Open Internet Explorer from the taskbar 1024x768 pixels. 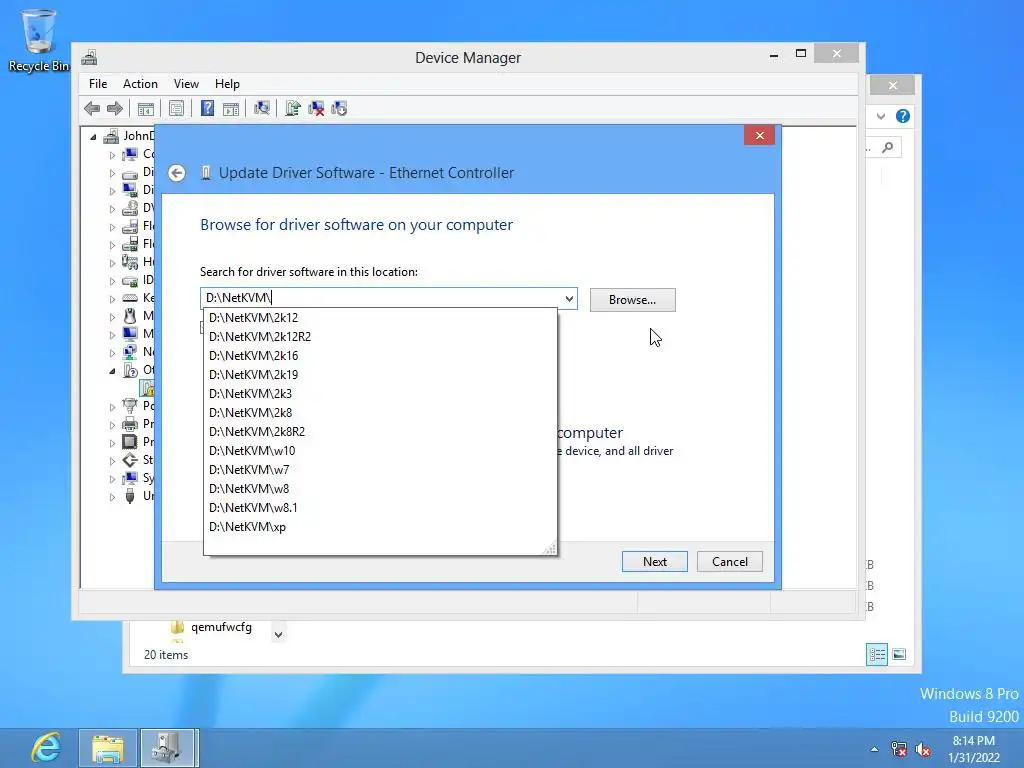click(x=46, y=748)
